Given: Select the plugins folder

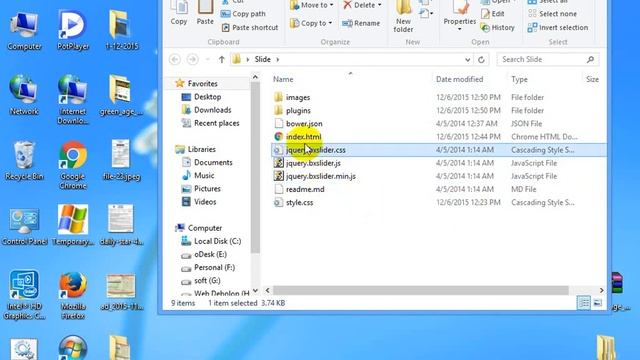Looking at the screenshot, I should [298, 111].
